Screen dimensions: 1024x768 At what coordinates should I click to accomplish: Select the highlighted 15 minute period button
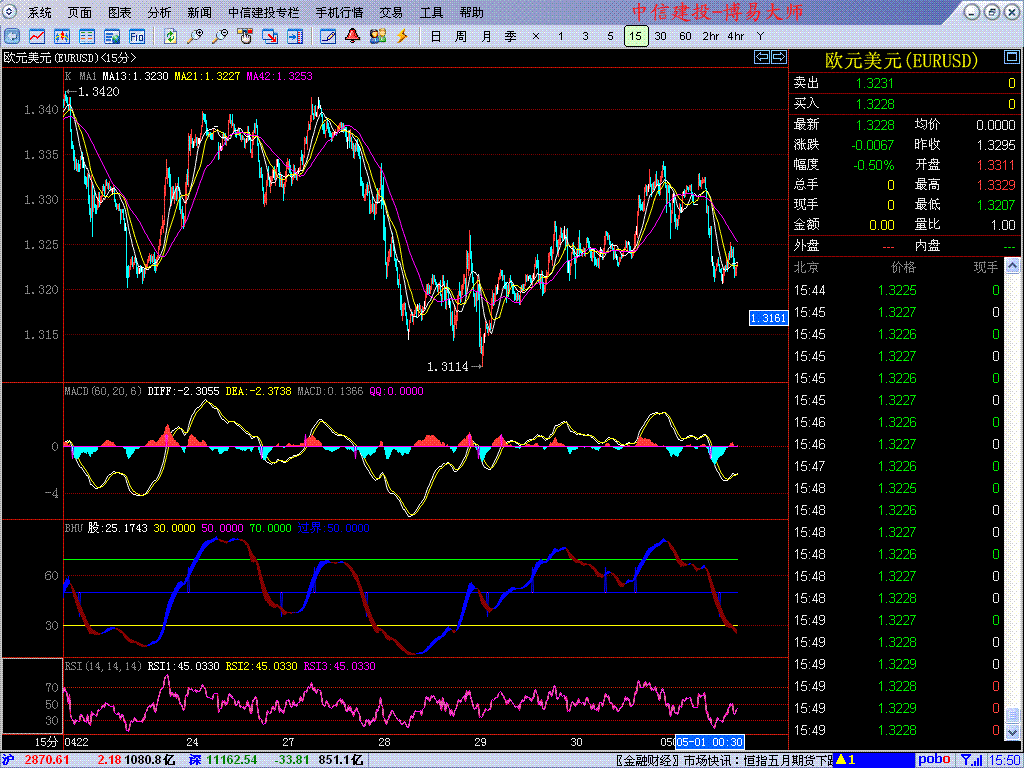(636, 36)
